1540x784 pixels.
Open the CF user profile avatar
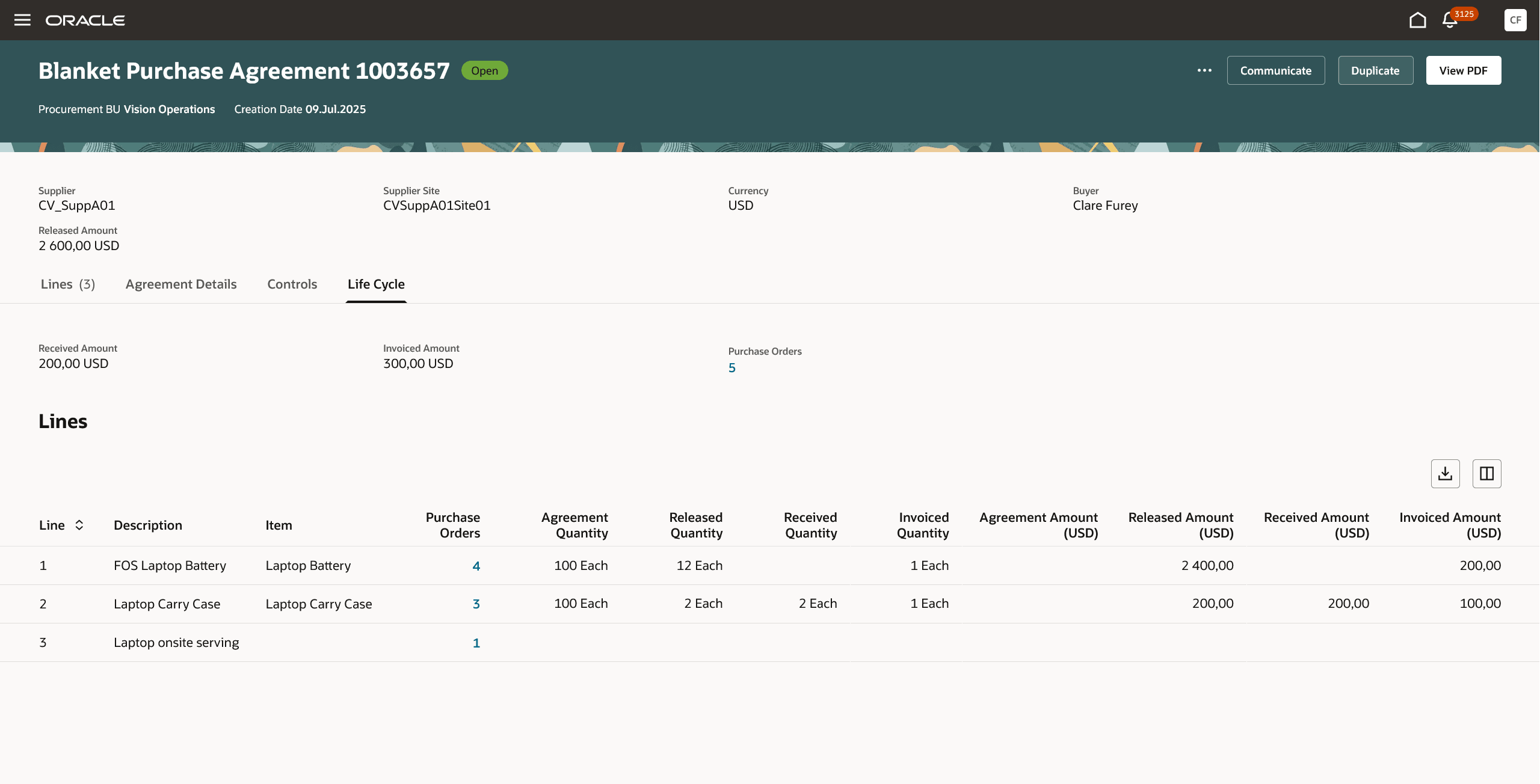tap(1515, 20)
